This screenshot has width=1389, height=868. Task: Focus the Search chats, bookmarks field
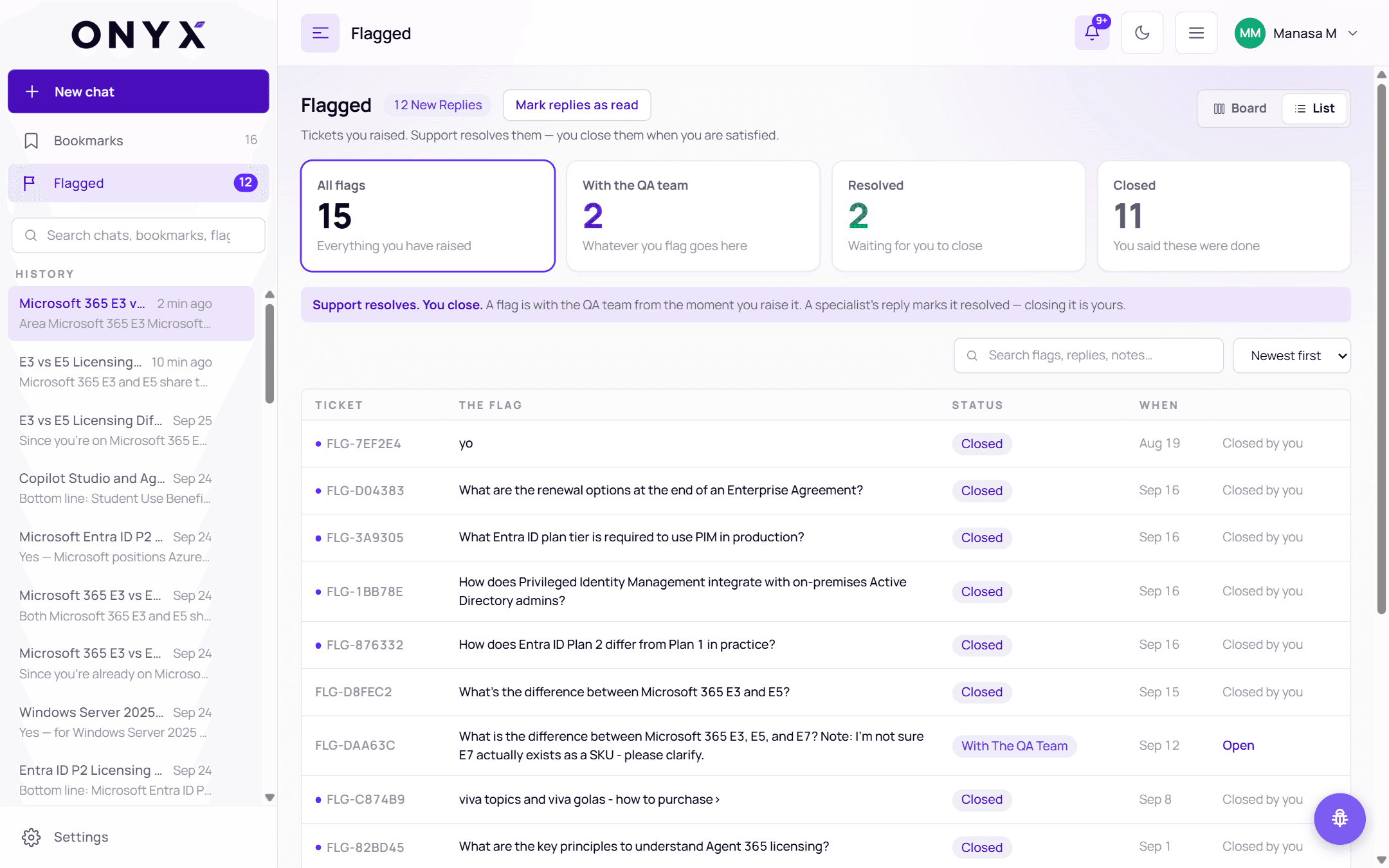[138, 235]
